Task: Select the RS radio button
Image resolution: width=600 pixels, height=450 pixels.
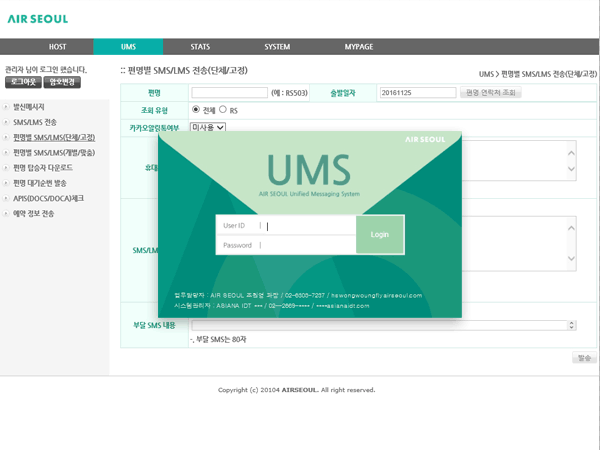Action: (223, 109)
